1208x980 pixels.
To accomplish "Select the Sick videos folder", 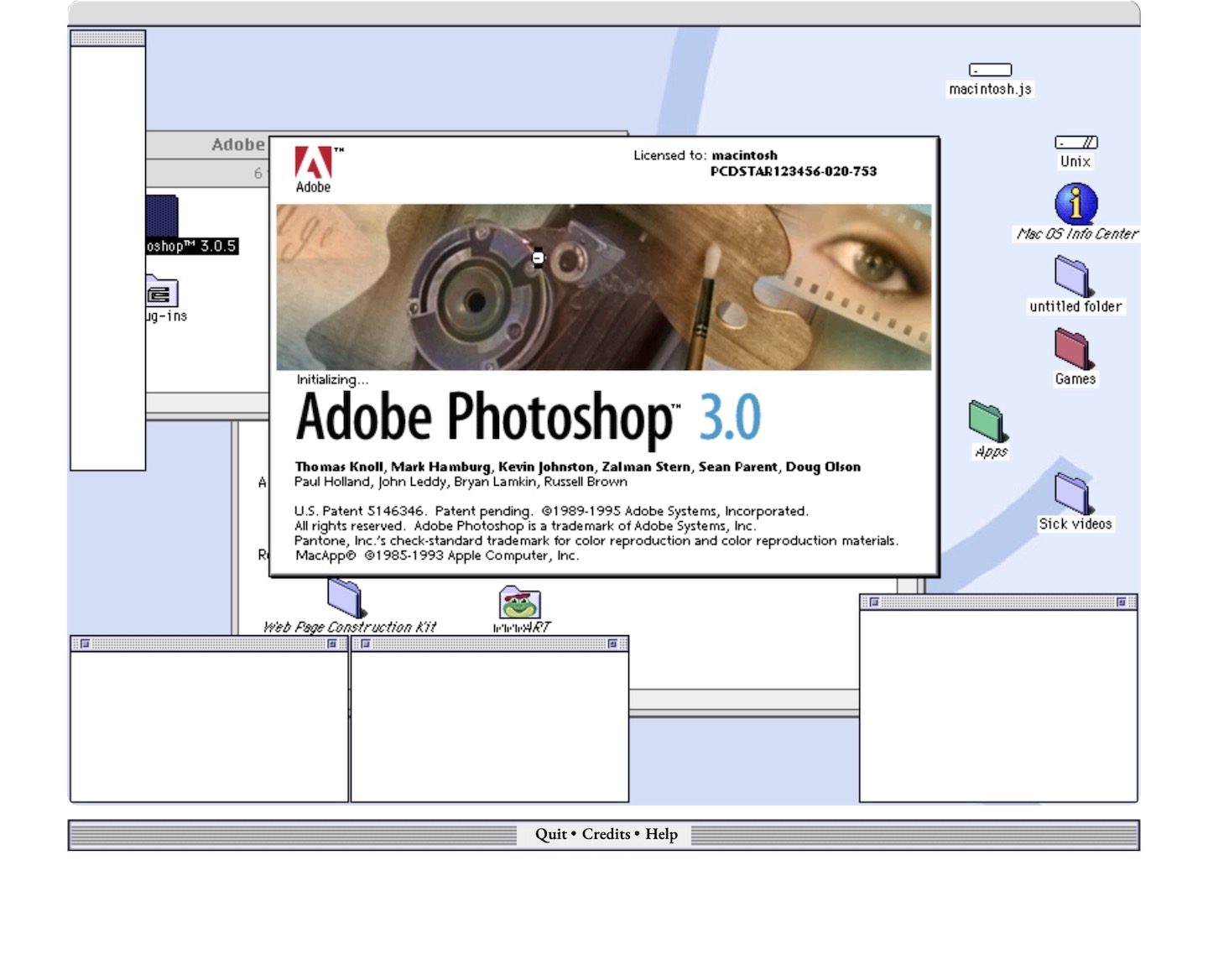I will point(1073,494).
